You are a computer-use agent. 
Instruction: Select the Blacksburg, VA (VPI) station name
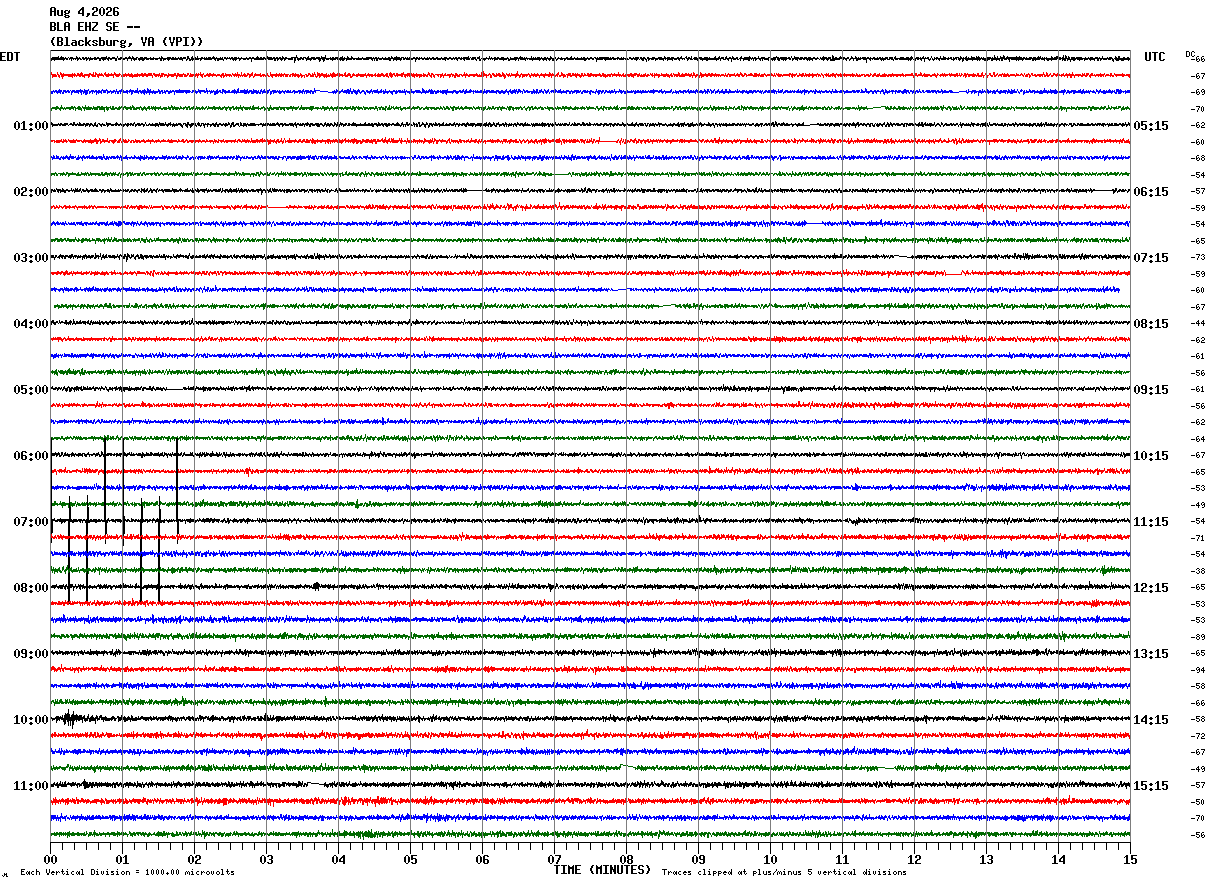127,42
